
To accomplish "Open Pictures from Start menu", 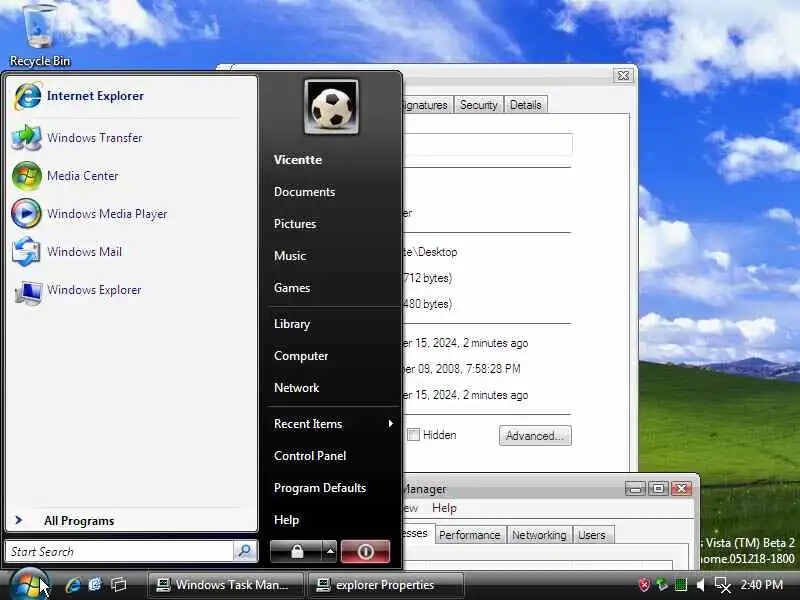I will 295,224.
